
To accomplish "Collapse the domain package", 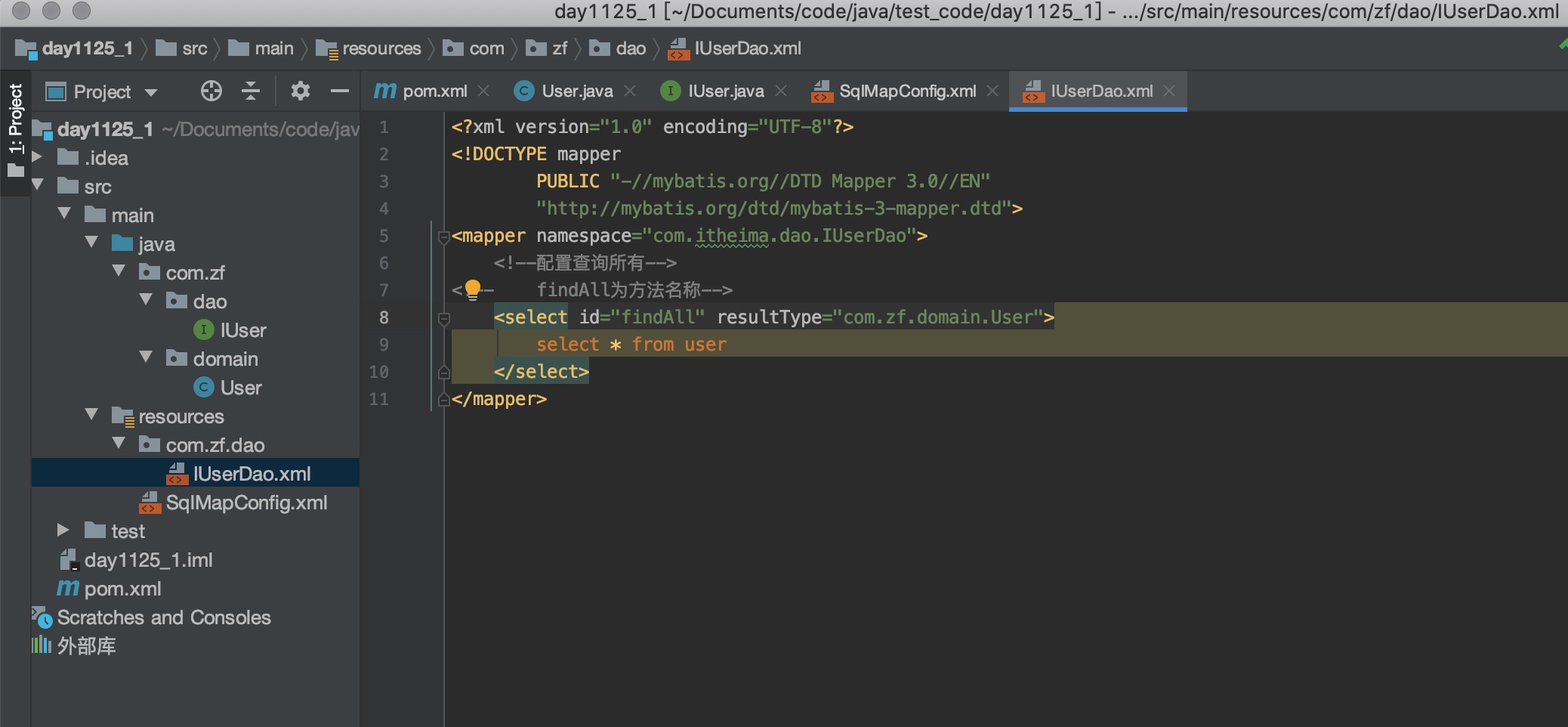I will (x=146, y=357).
